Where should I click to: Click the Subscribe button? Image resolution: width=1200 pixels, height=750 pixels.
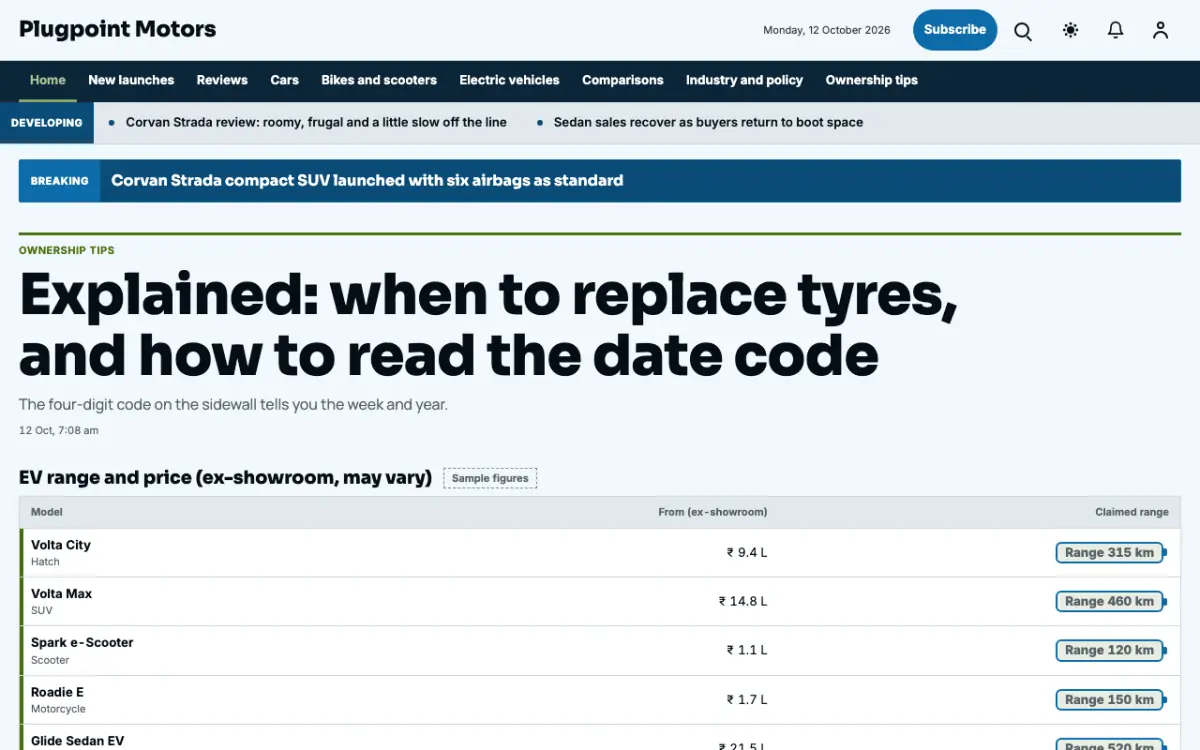955,30
